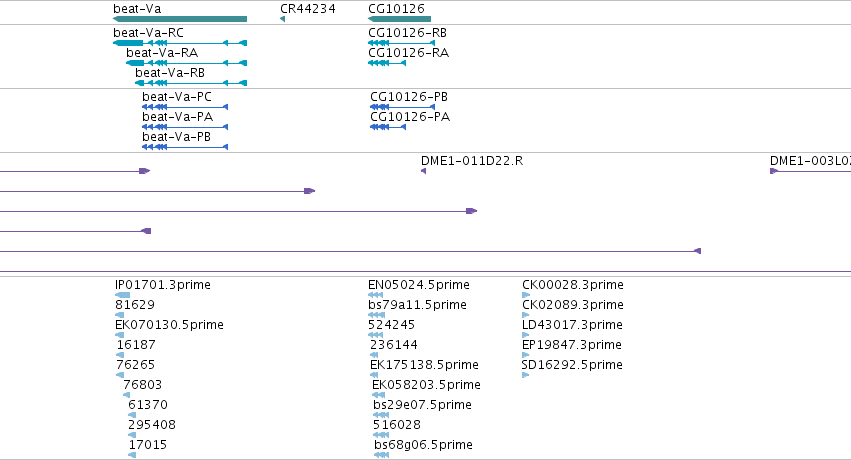Viewport: 851px width, 460px height.
Task: Select IP01701.3prime EST label
Action: click(163, 285)
